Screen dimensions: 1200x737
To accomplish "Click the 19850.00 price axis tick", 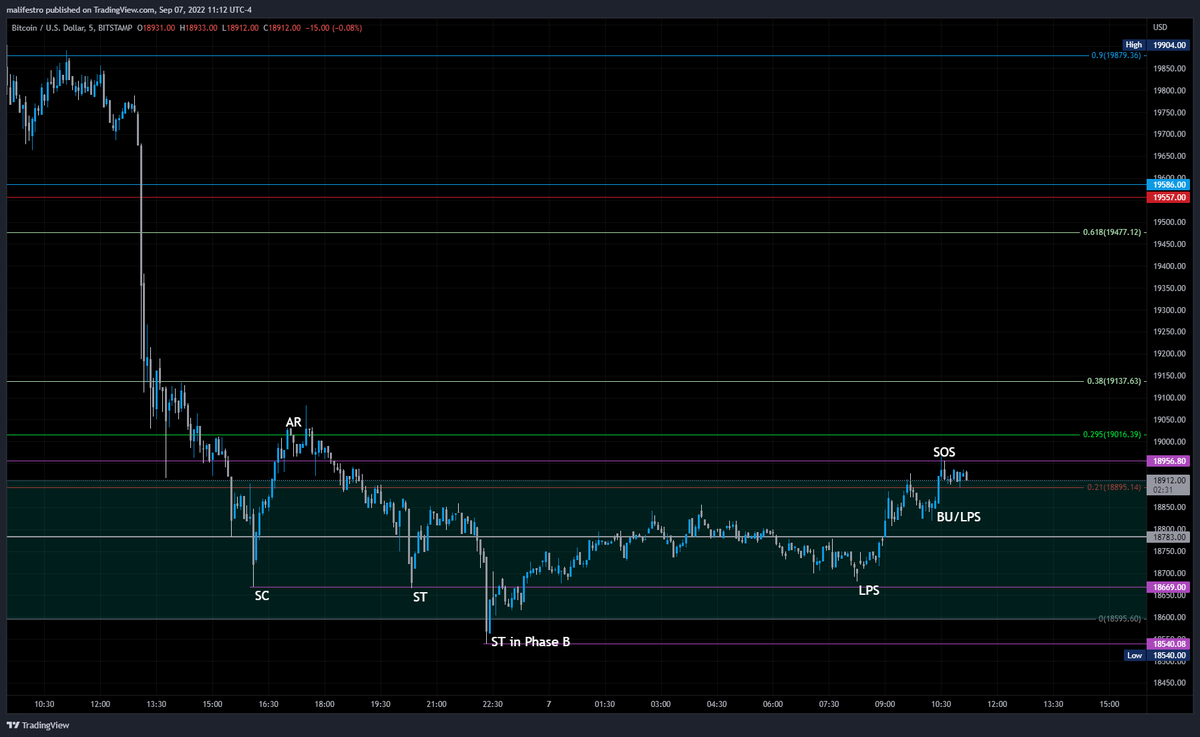I will pyautogui.click(x=1169, y=69).
